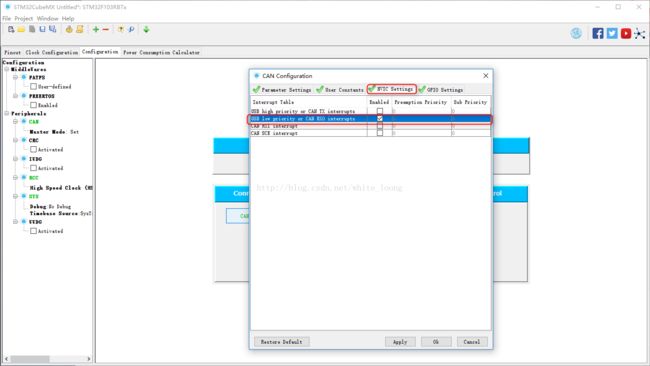Open the Twitter icon
This screenshot has width=650, height=366.
612,33
